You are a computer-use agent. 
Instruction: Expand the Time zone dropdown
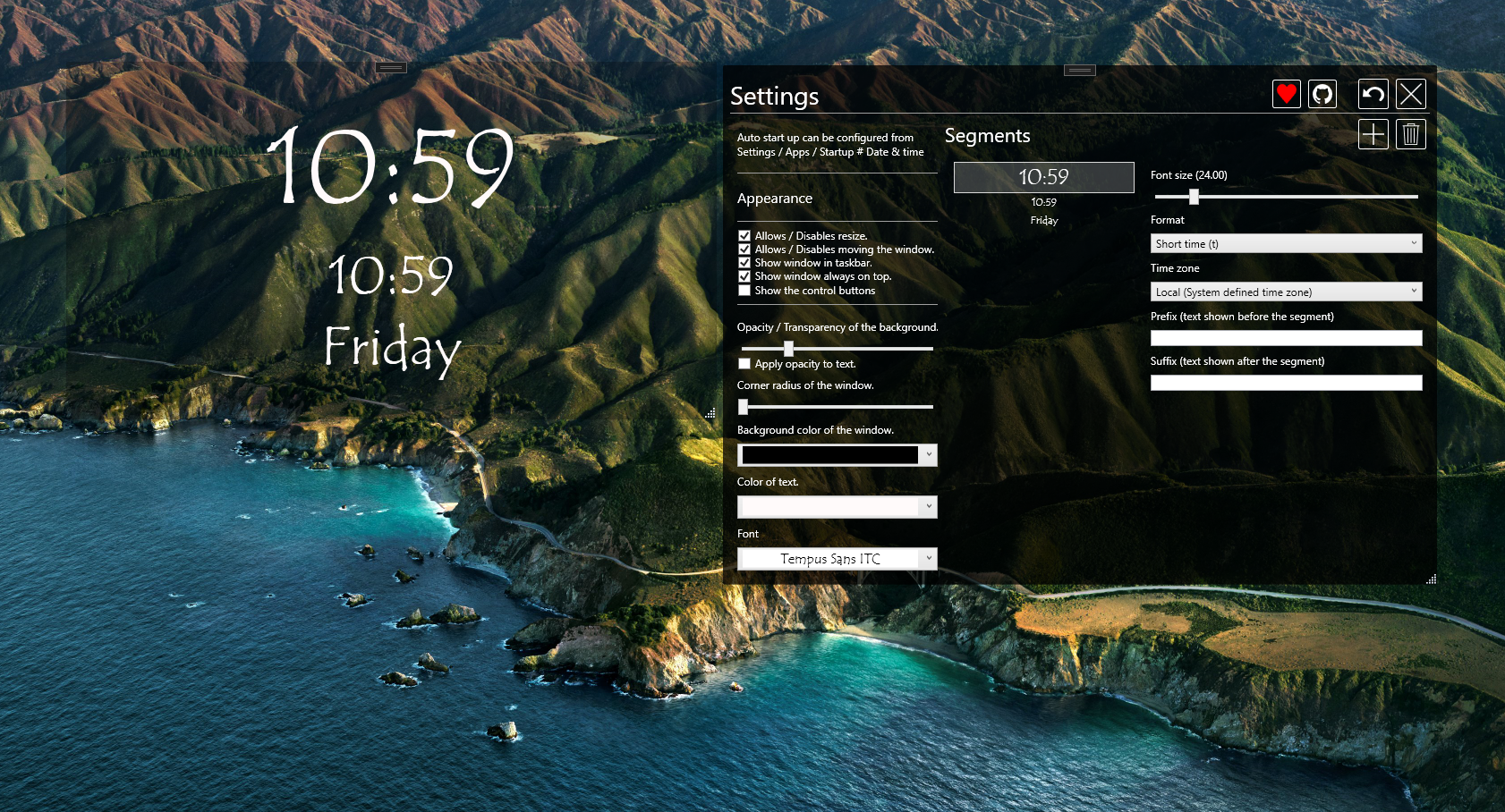(x=1286, y=291)
